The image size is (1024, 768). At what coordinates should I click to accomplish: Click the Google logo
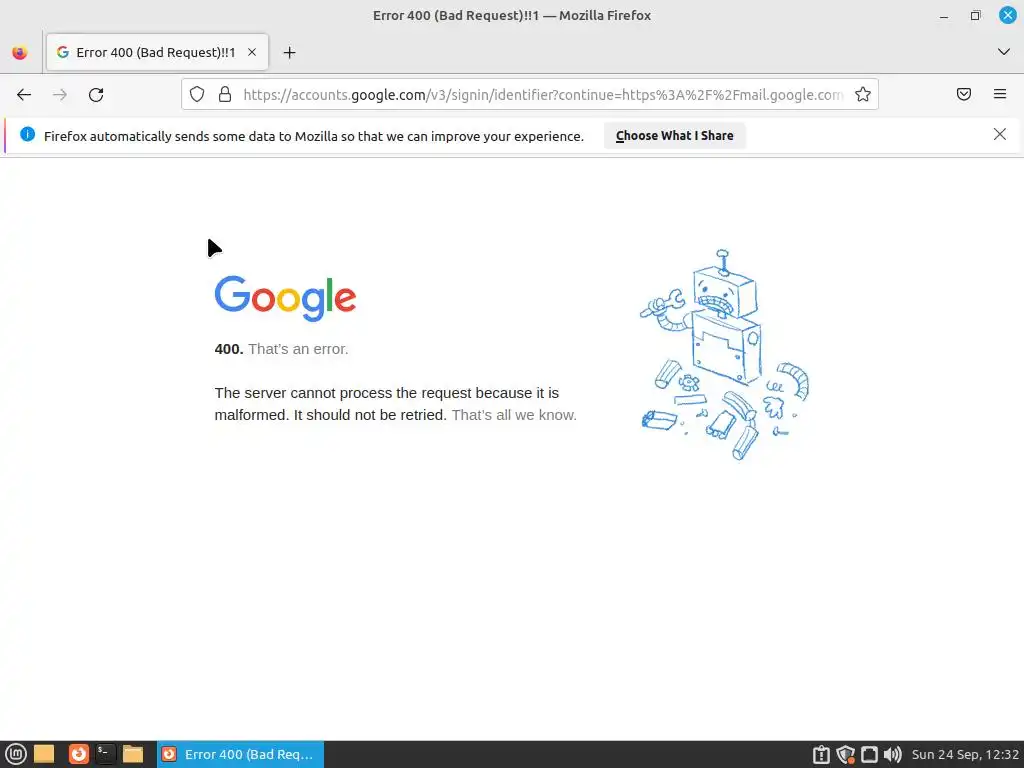coord(285,298)
